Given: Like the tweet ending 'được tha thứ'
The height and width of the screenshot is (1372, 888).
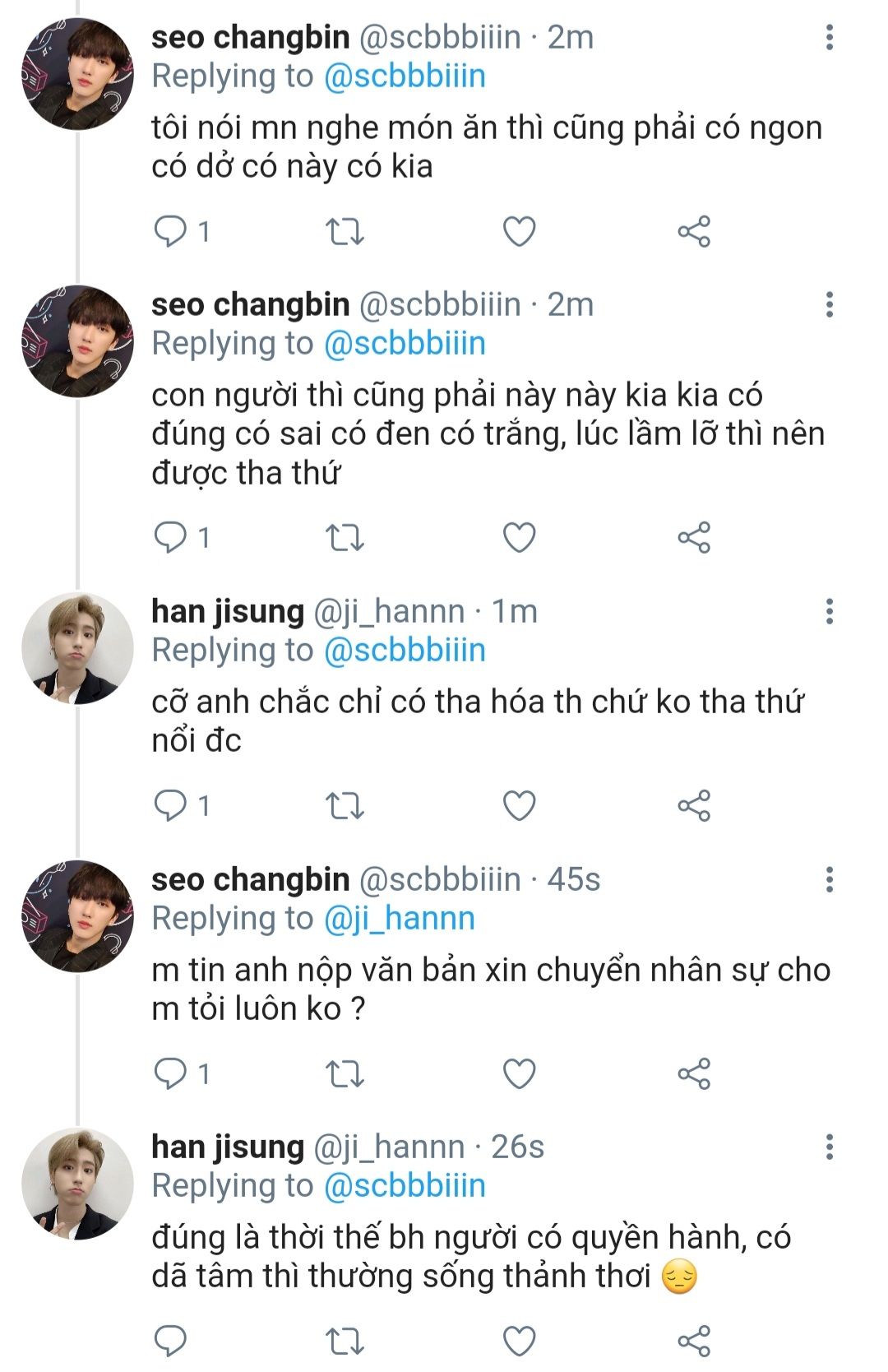Looking at the screenshot, I should (x=519, y=538).
